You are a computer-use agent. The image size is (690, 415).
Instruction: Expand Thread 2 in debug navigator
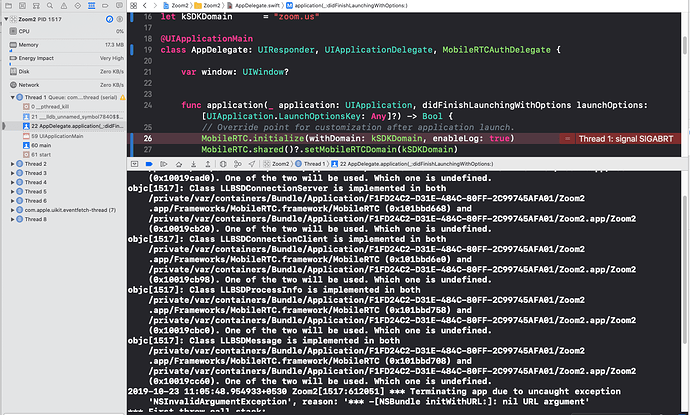pos(13,164)
